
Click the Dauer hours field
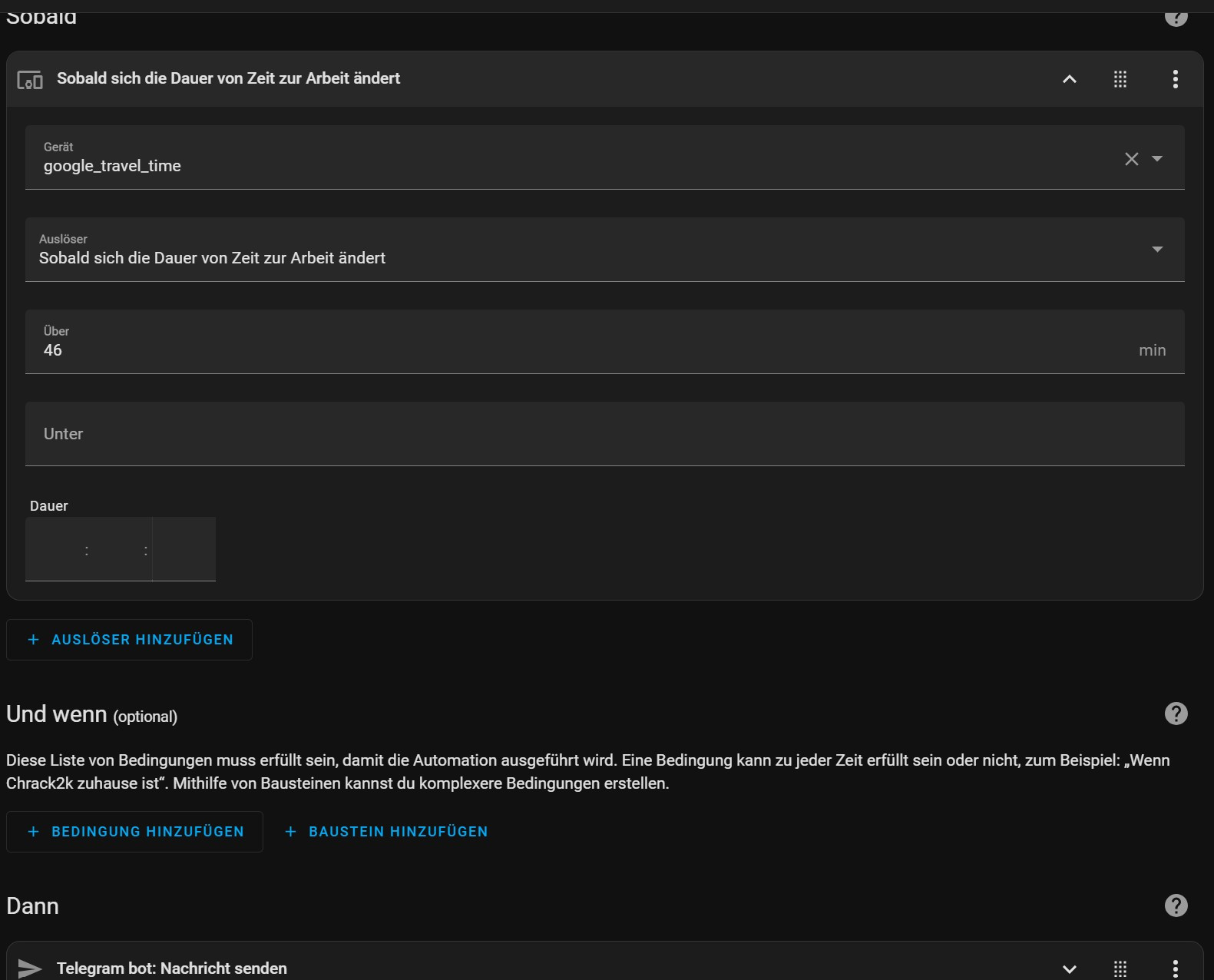(56, 550)
